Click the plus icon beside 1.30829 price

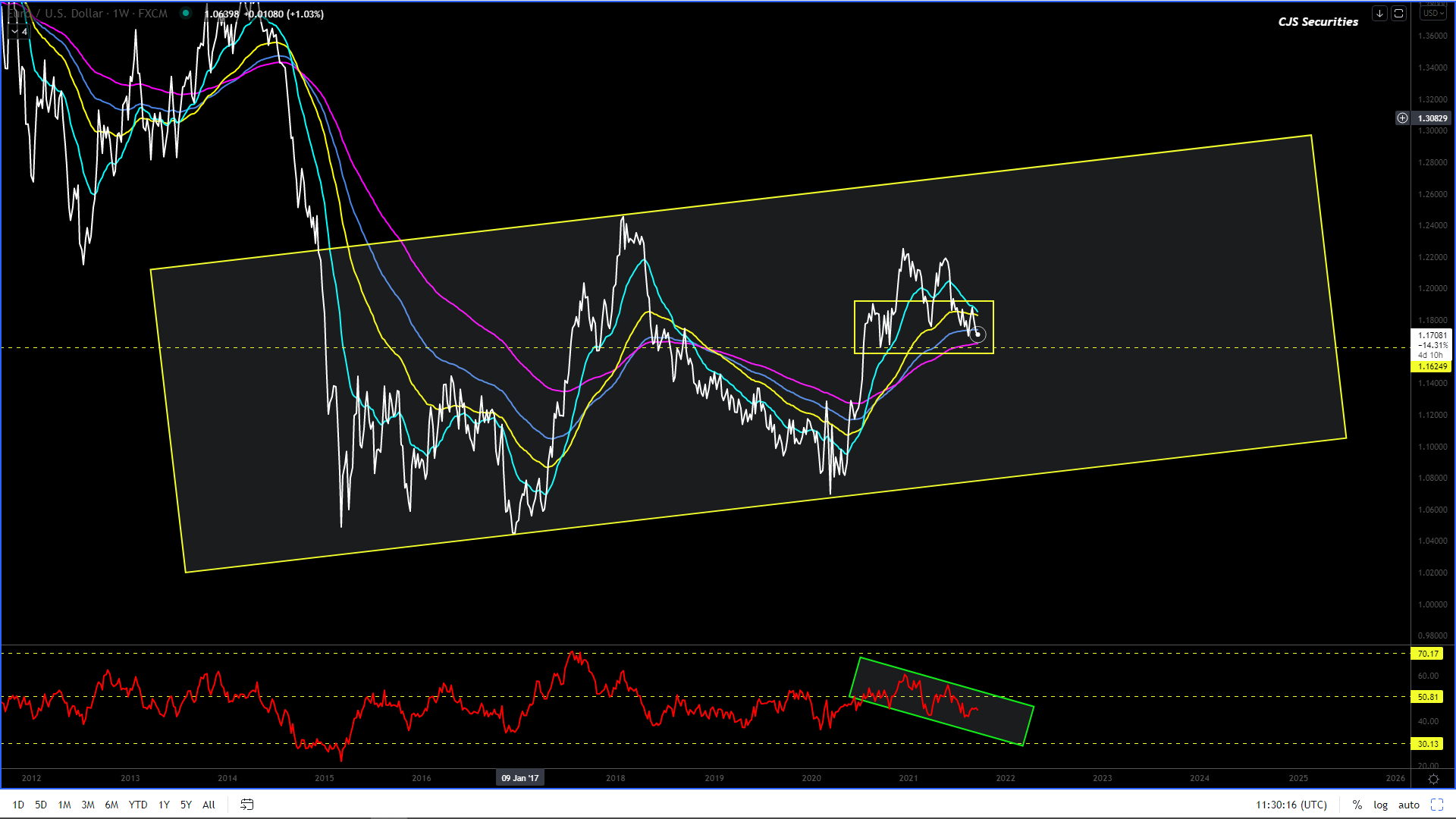1402,118
